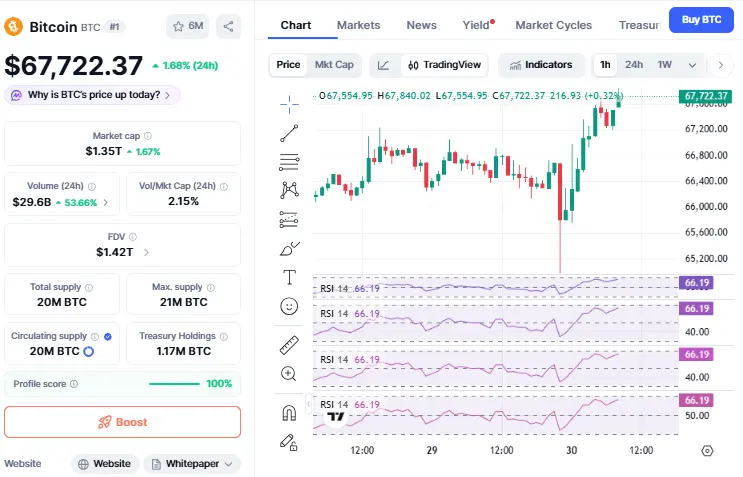Open the News tab
The width and height of the screenshot is (743, 477).
coord(421,25)
